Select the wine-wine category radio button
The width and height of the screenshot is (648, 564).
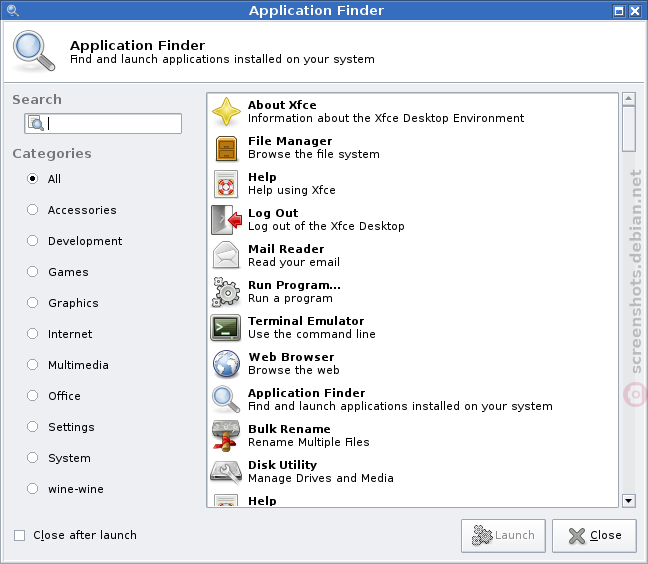(x=33, y=489)
